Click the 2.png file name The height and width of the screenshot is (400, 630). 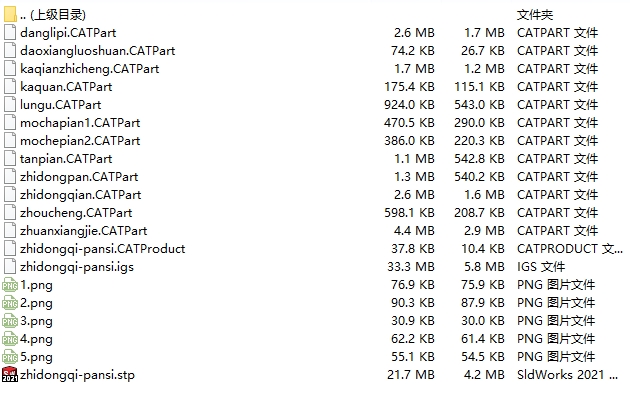(x=36, y=303)
